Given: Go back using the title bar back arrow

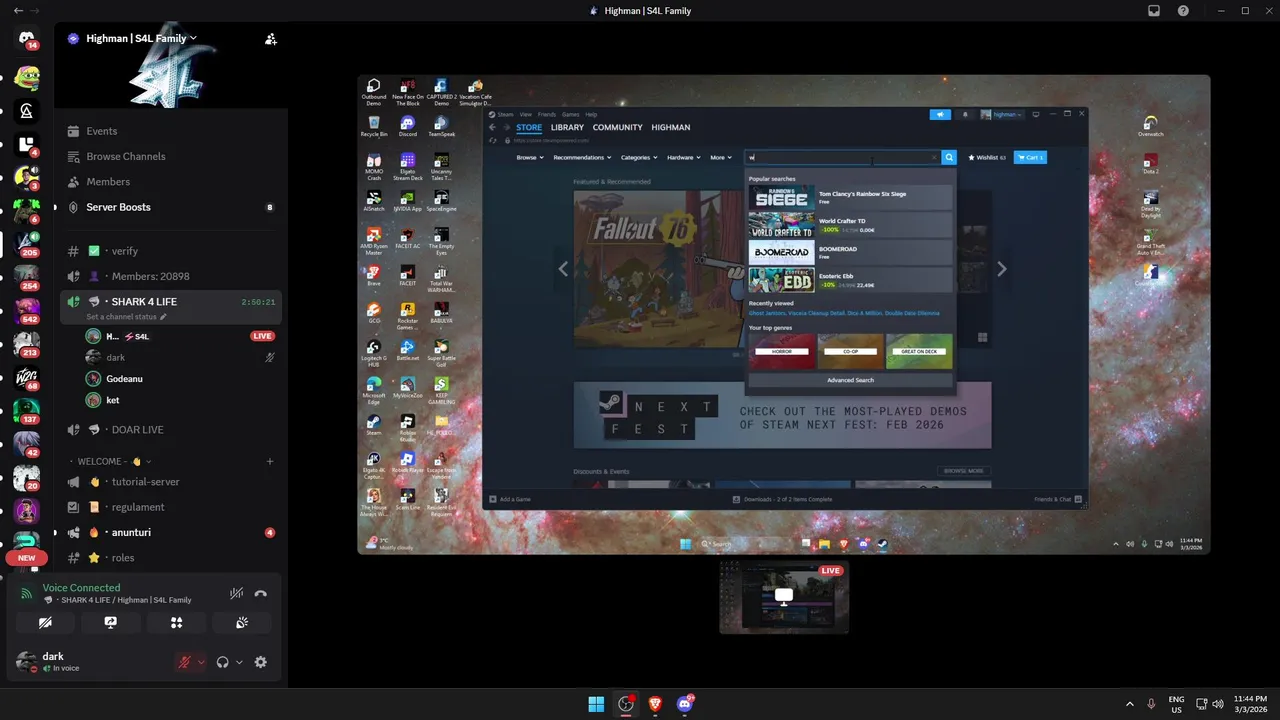Looking at the screenshot, I should [x=18, y=10].
